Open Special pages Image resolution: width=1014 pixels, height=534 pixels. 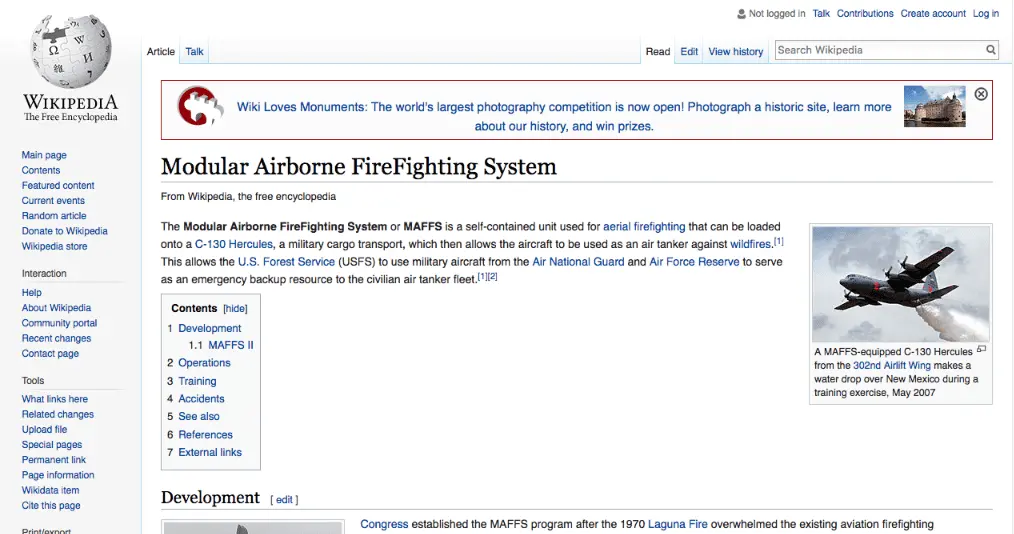(x=52, y=445)
